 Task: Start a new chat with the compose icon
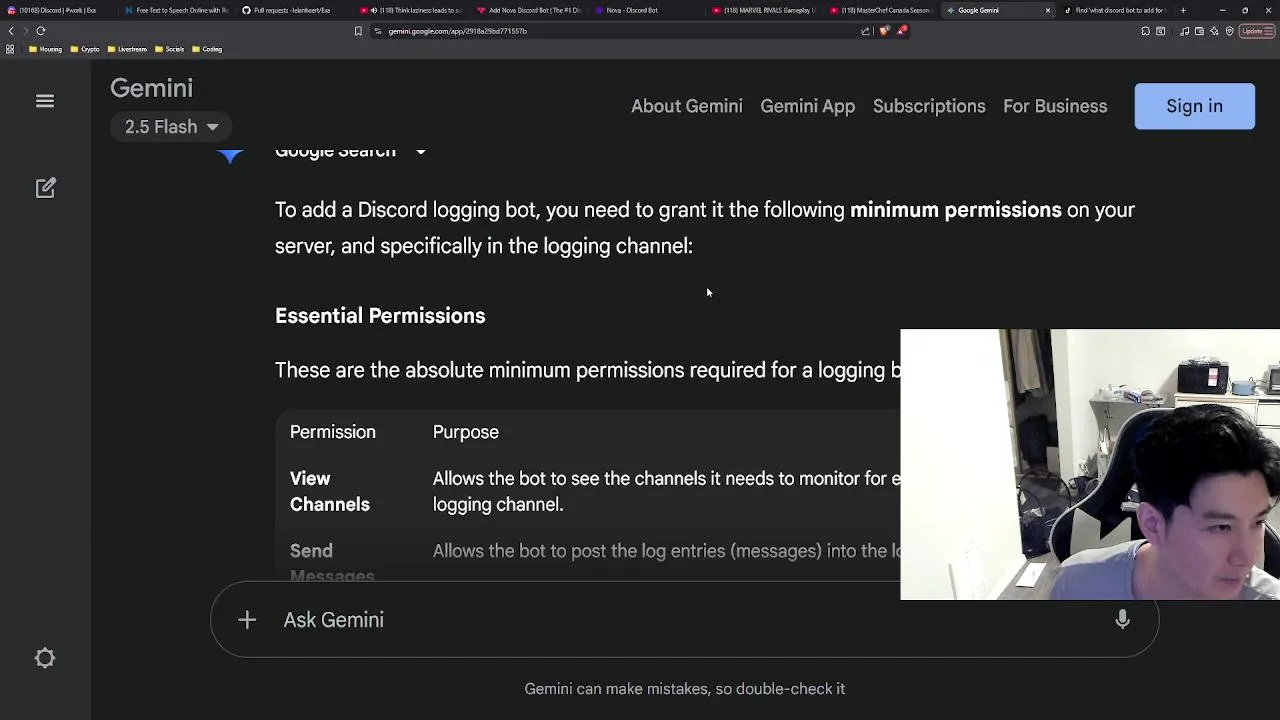point(45,188)
